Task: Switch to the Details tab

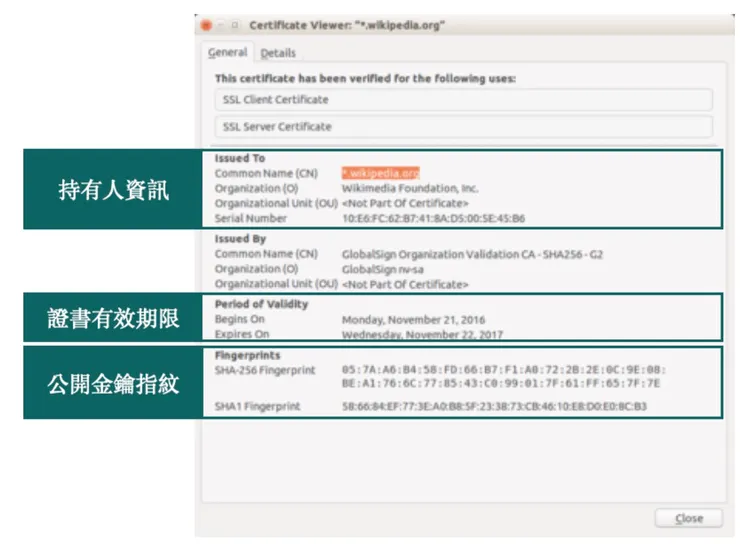Action: point(278,53)
